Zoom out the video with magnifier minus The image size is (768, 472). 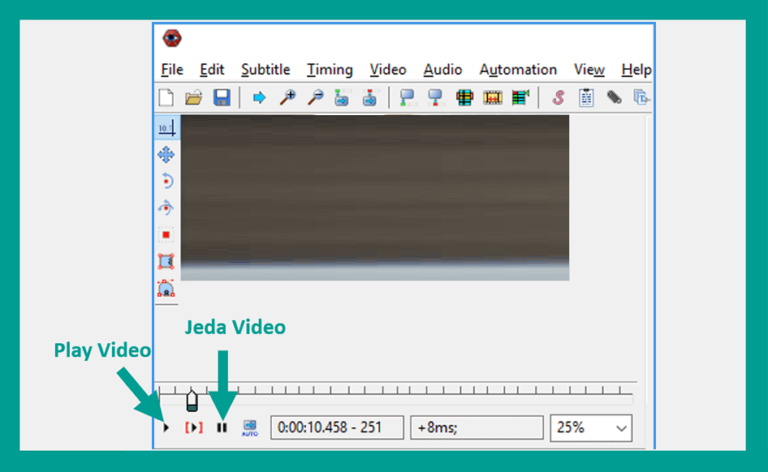coord(315,97)
